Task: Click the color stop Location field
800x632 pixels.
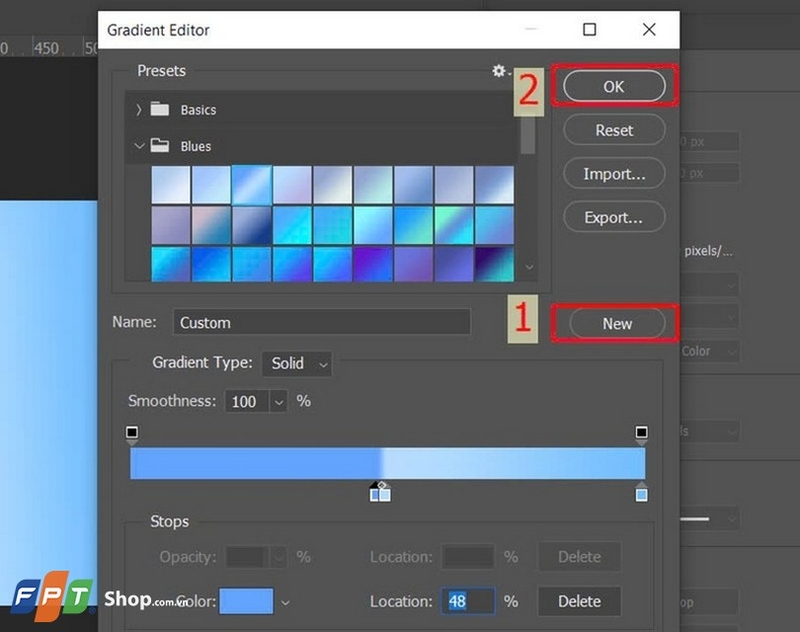Action: point(468,601)
